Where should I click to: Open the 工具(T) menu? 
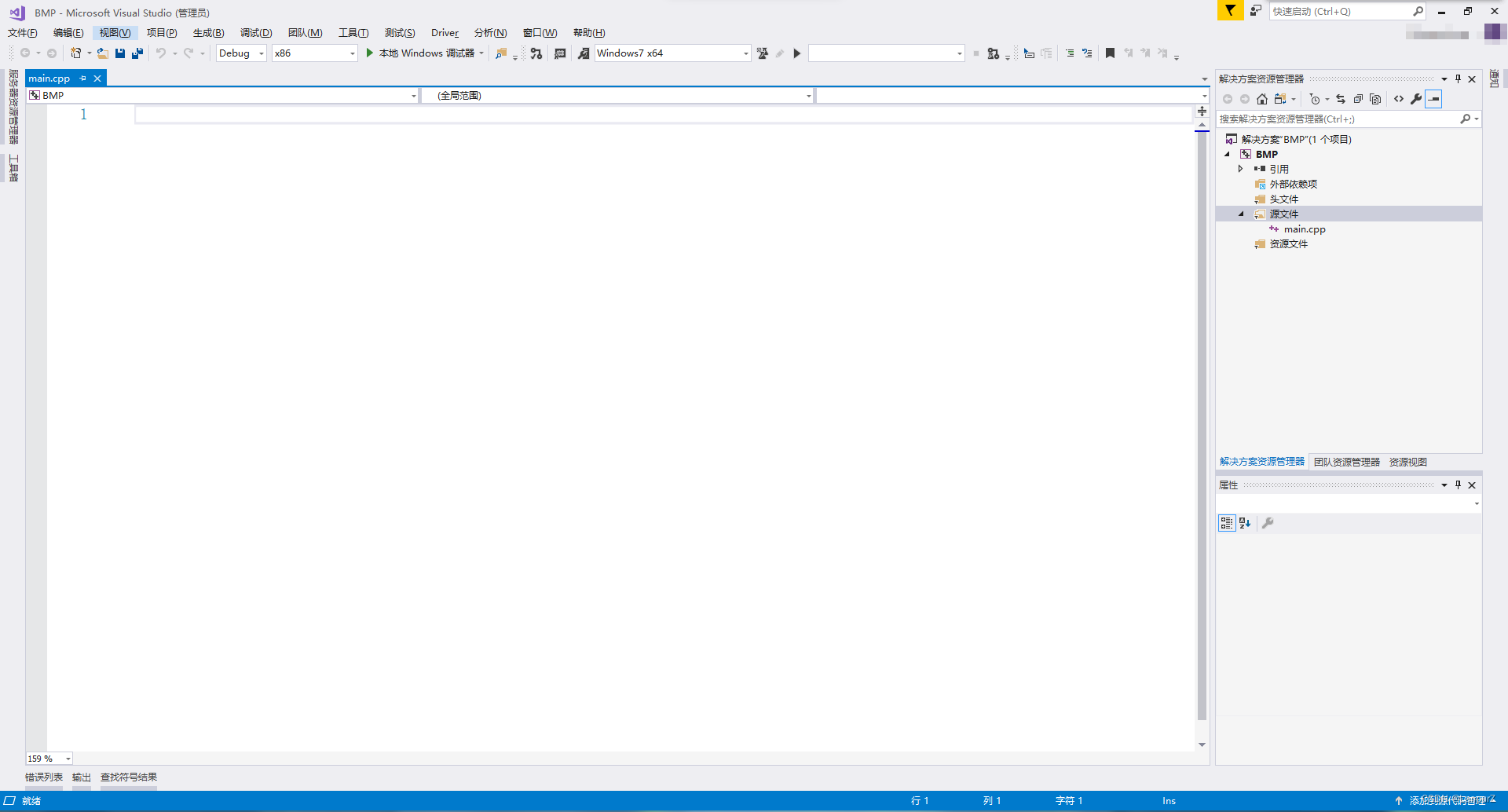pos(353,33)
